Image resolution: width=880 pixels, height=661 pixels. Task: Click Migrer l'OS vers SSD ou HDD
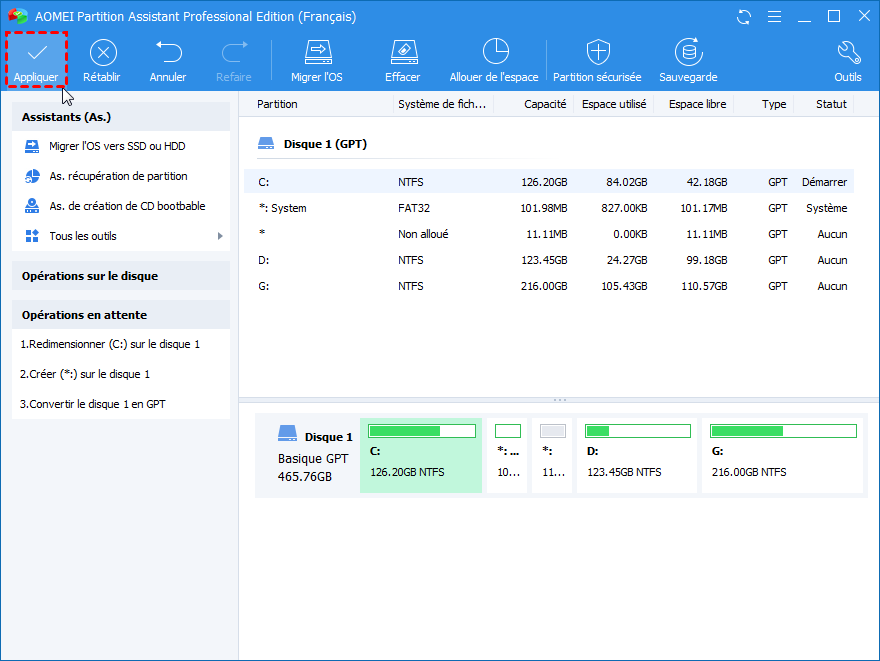pyautogui.click(x=117, y=146)
